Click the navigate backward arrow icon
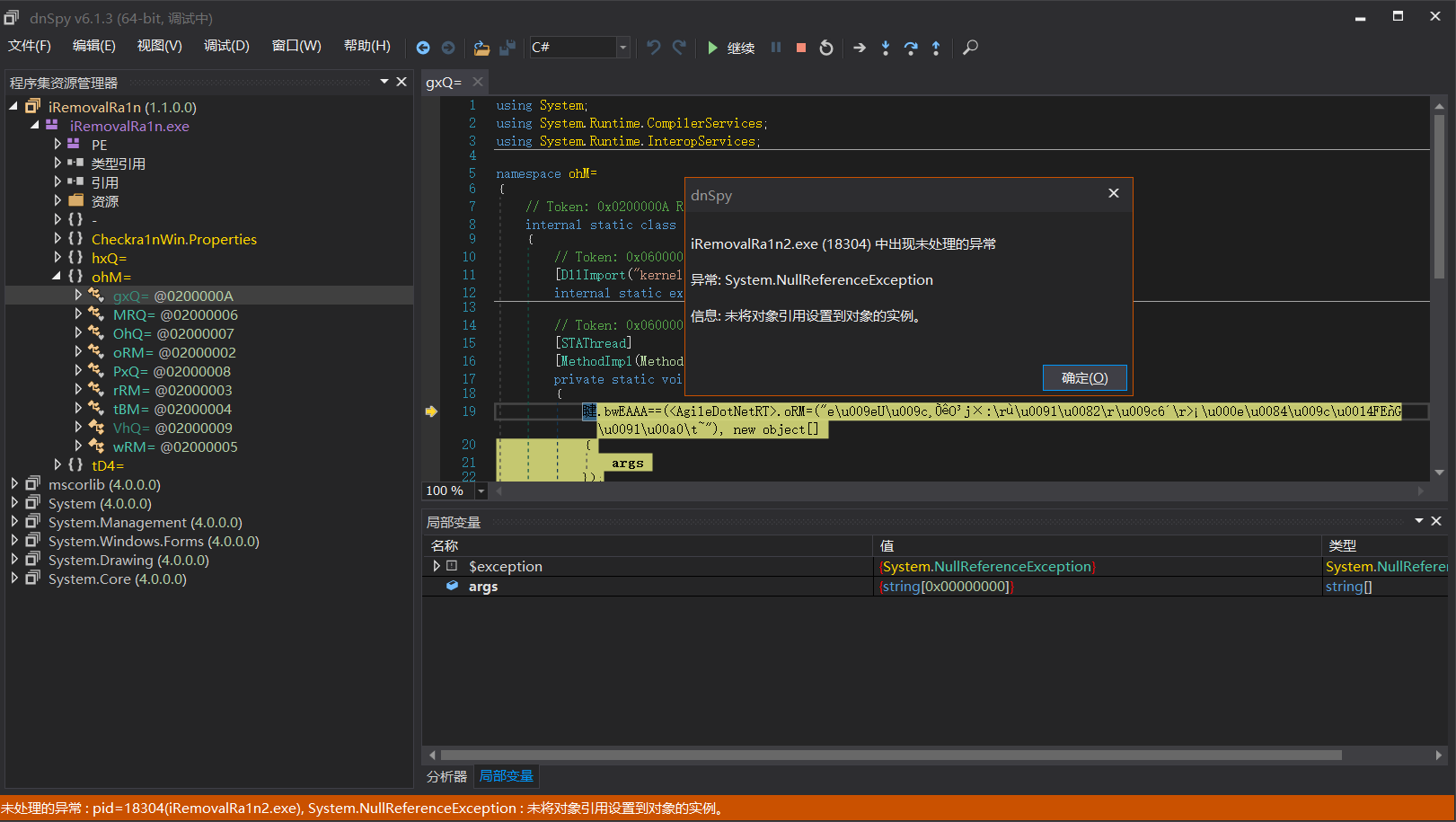Image resolution: width=1456 pixels, height=822 pixels. coord(423,48)
